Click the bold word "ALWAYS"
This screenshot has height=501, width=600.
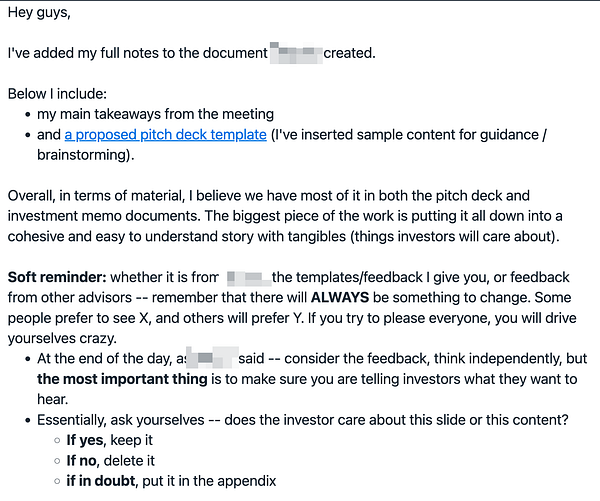coord(340,297)
